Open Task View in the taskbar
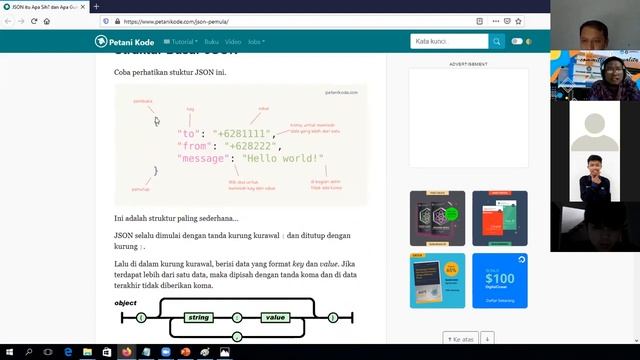Viewport: 640px width, 360px height. (48, 352)
